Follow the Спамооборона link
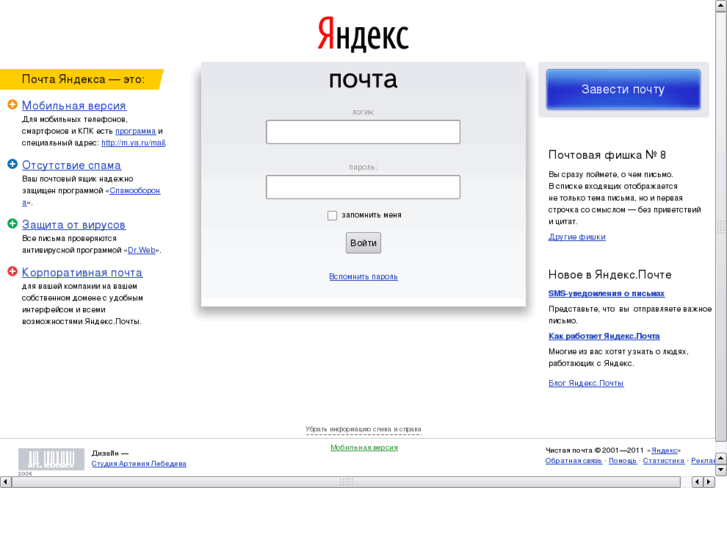727x545 pixels. click(135, 191)
